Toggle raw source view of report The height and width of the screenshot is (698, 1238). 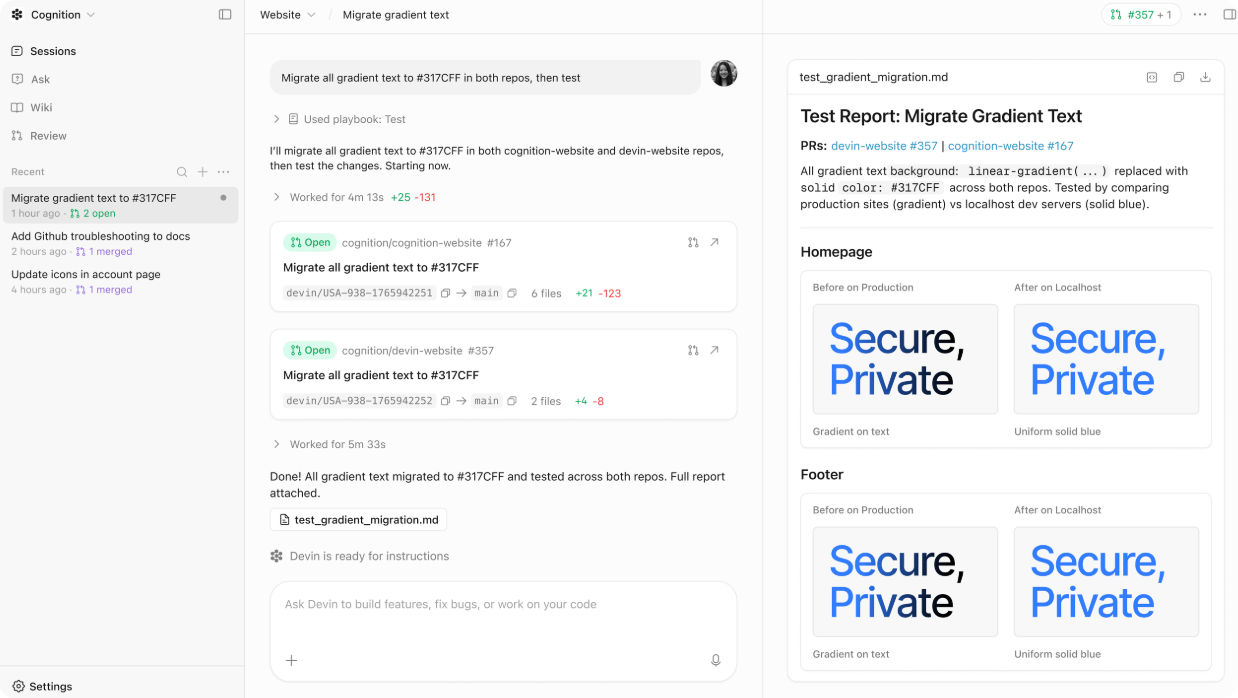click(x=1152, y=77)
